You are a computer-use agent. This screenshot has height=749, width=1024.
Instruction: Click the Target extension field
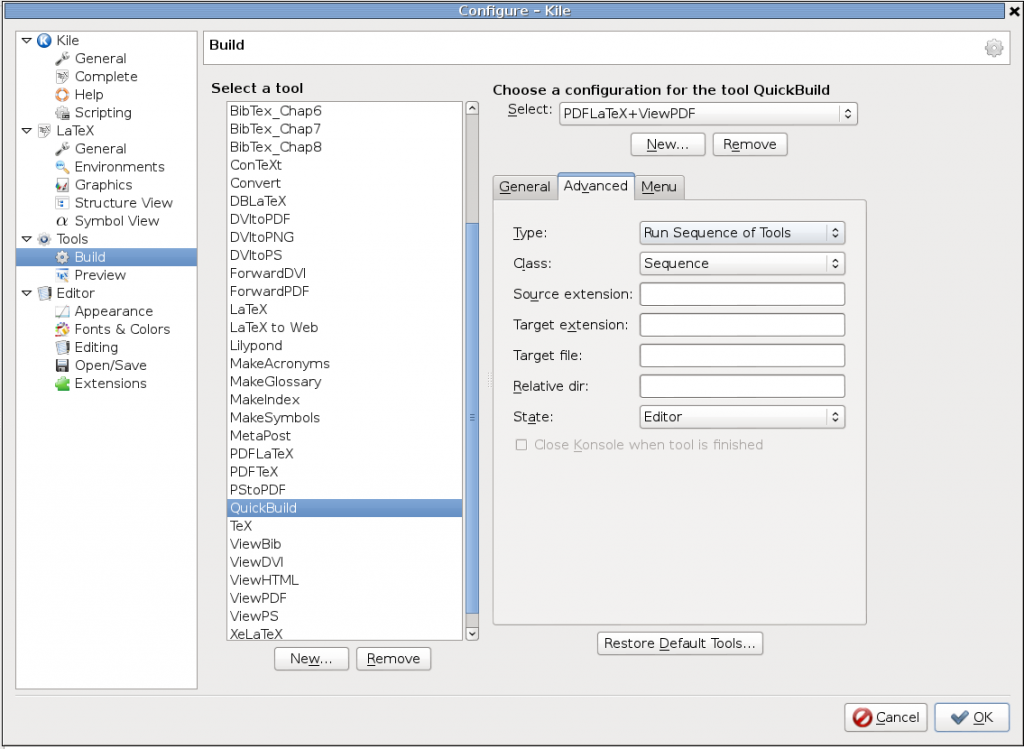click(x=742, y=325)
